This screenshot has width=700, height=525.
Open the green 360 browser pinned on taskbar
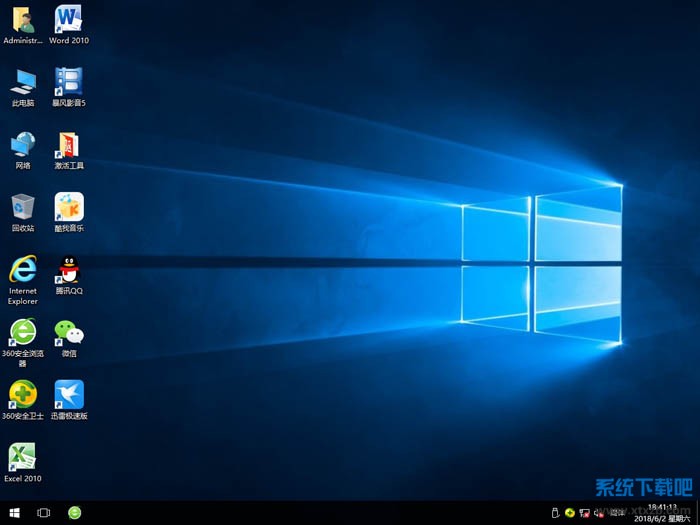[x=75, y=513]
